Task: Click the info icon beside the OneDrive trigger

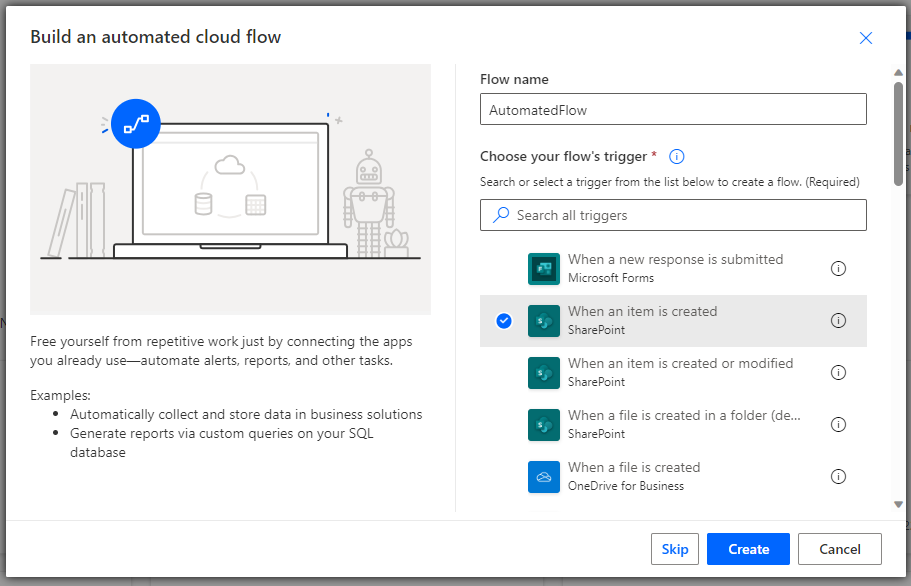Action: pyautogui.click(x=838, y=476)
